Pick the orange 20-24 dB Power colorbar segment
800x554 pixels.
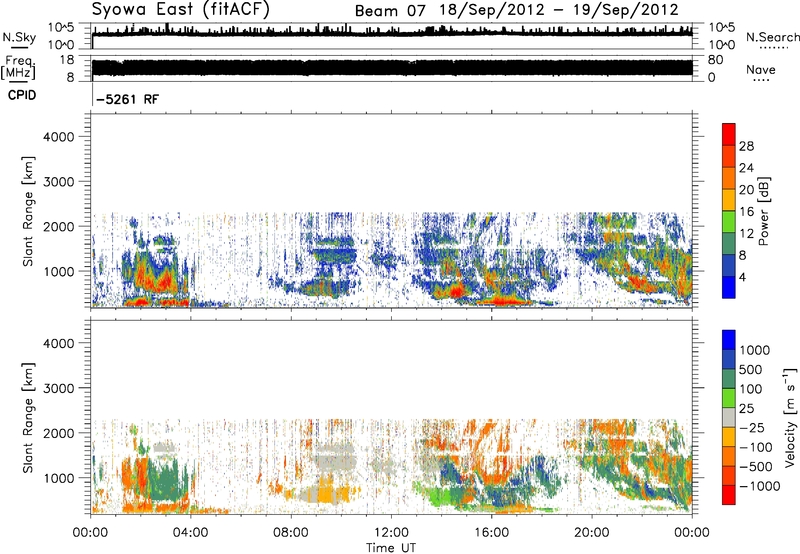coord(729,178)
